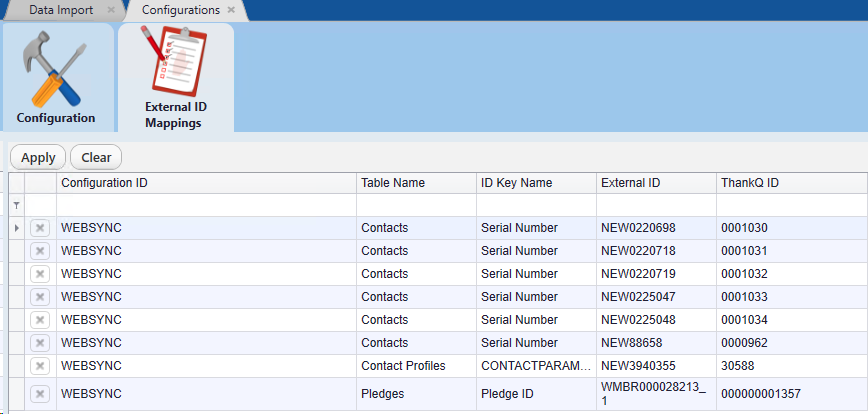Image resolution: width=868 pixels, height=414 pixels.
Task: Select External ID cell NEW3940355
Action: click(x=657, y=366)
